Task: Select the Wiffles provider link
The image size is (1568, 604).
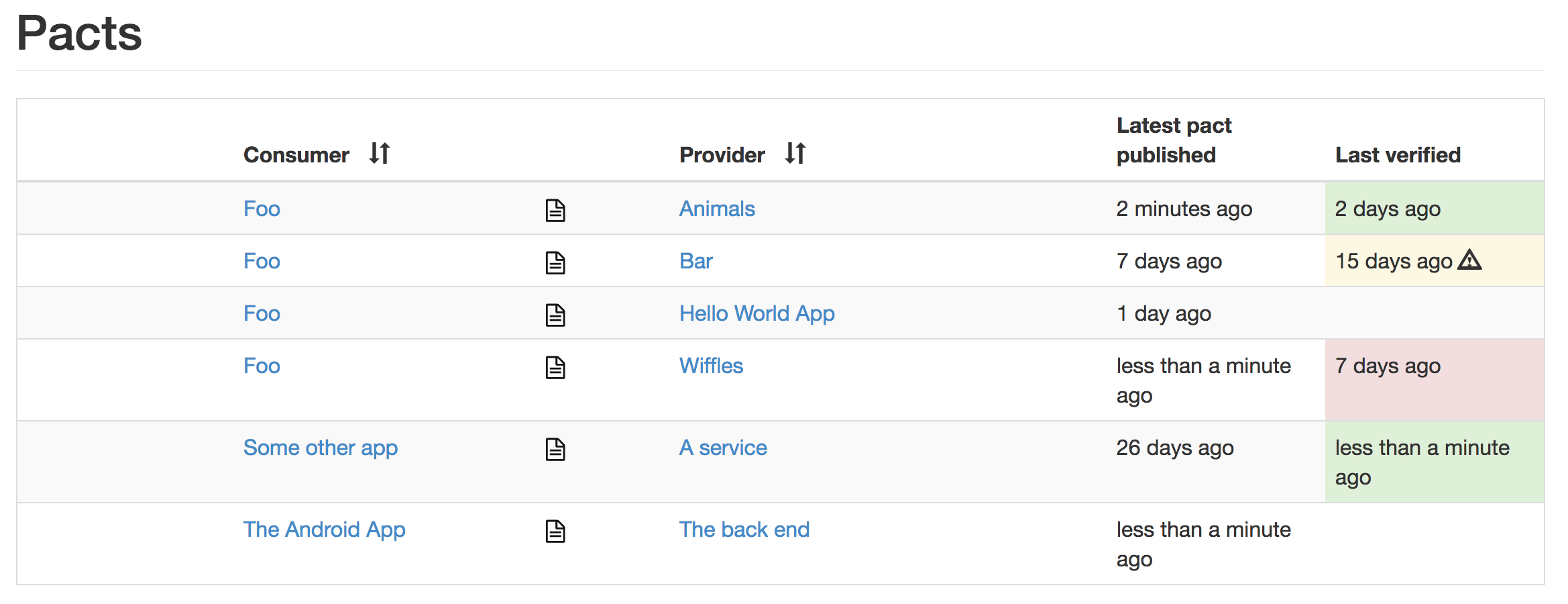Action: pos(711,366)
